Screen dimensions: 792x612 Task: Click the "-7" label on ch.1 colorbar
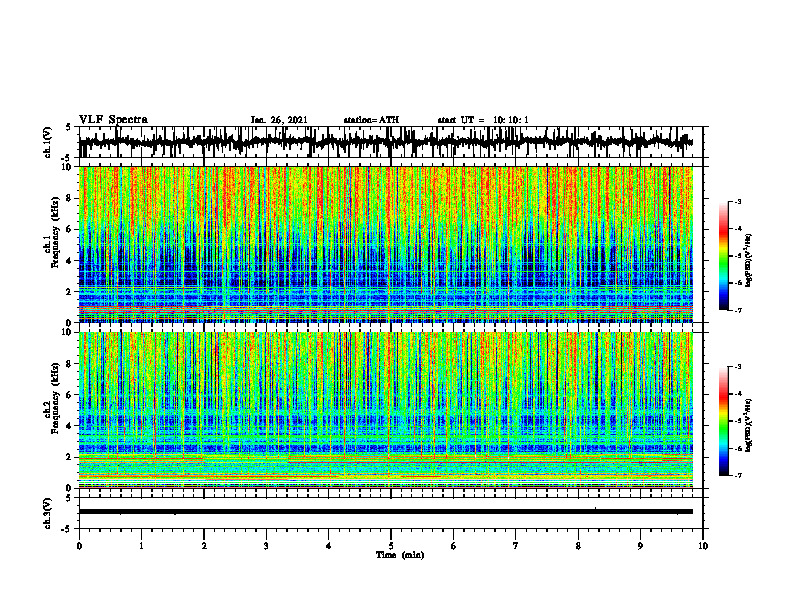[738, 310]
